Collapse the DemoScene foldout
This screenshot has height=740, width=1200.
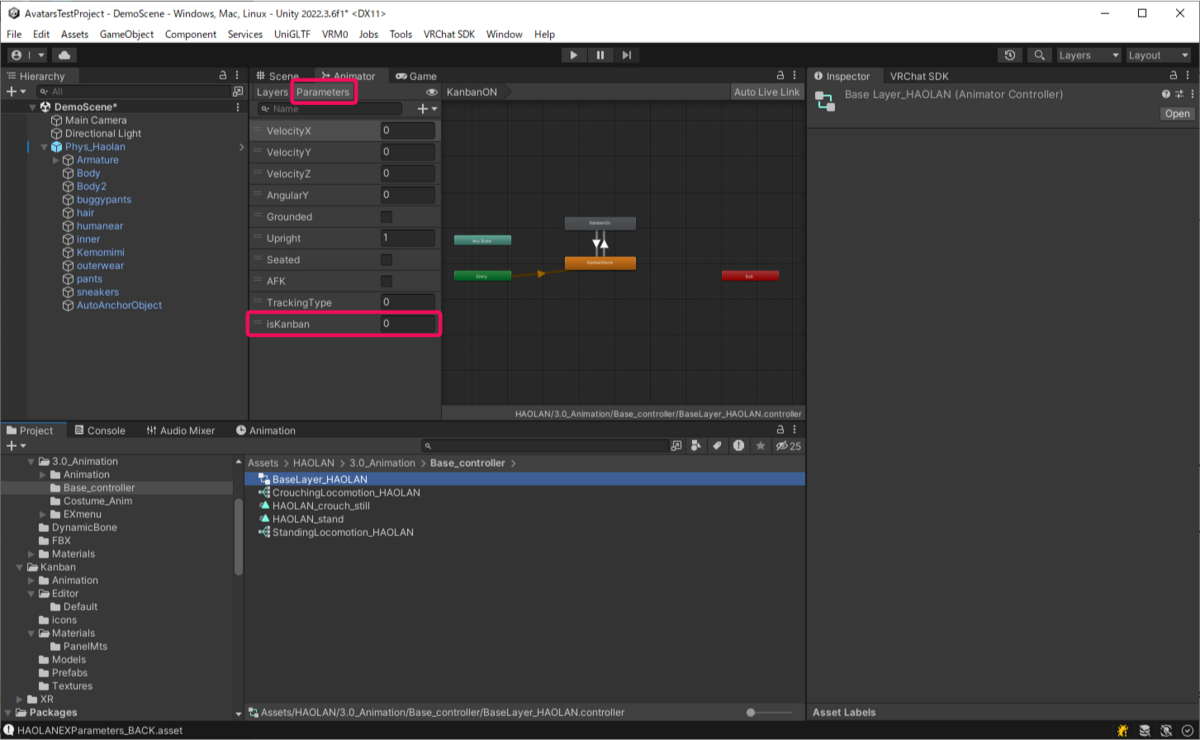33,107
